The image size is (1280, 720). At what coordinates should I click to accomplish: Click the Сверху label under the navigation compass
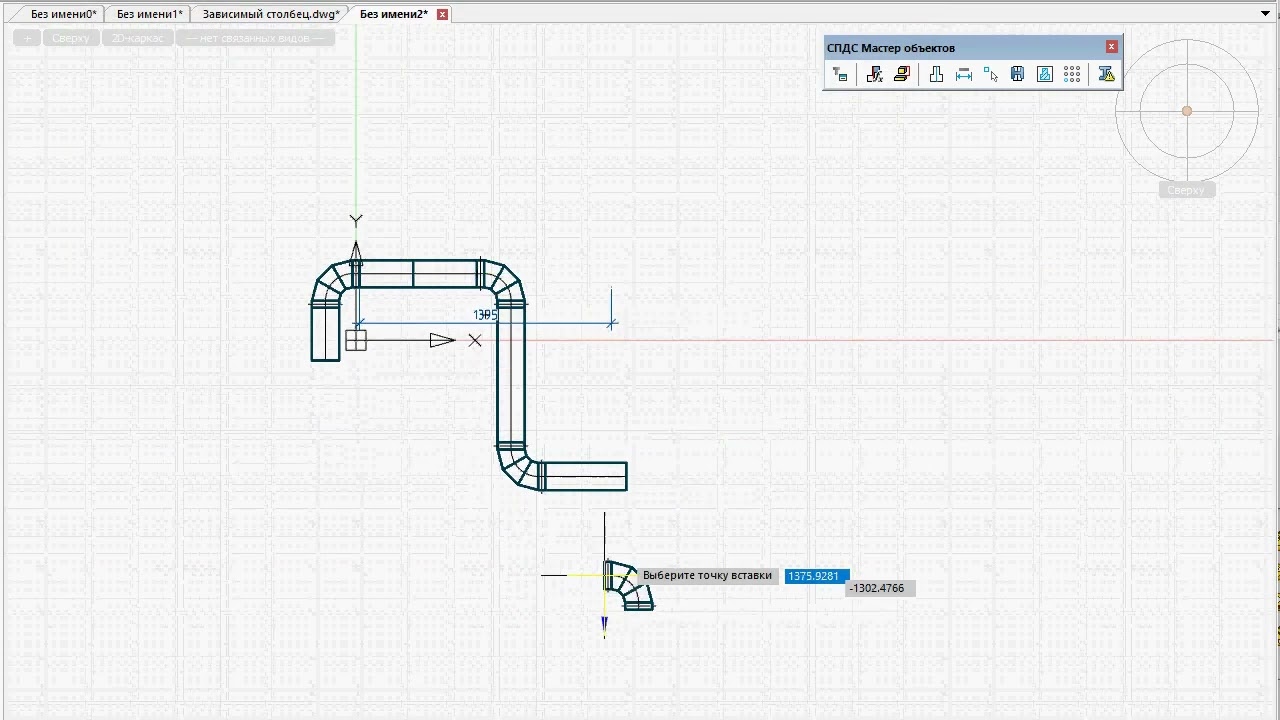1186,190
